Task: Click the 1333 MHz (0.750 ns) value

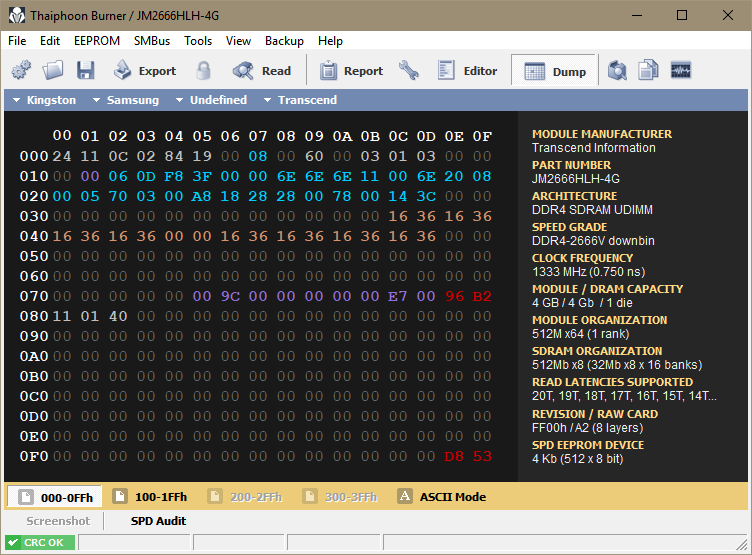Action: (x=588, y=272)
